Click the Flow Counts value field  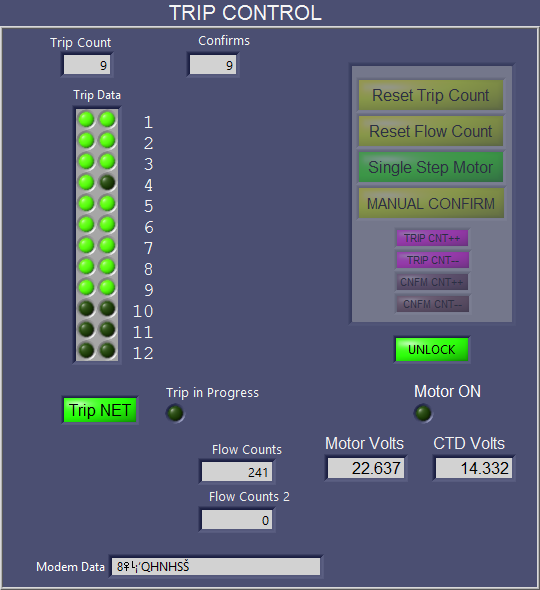pos(237,472)
